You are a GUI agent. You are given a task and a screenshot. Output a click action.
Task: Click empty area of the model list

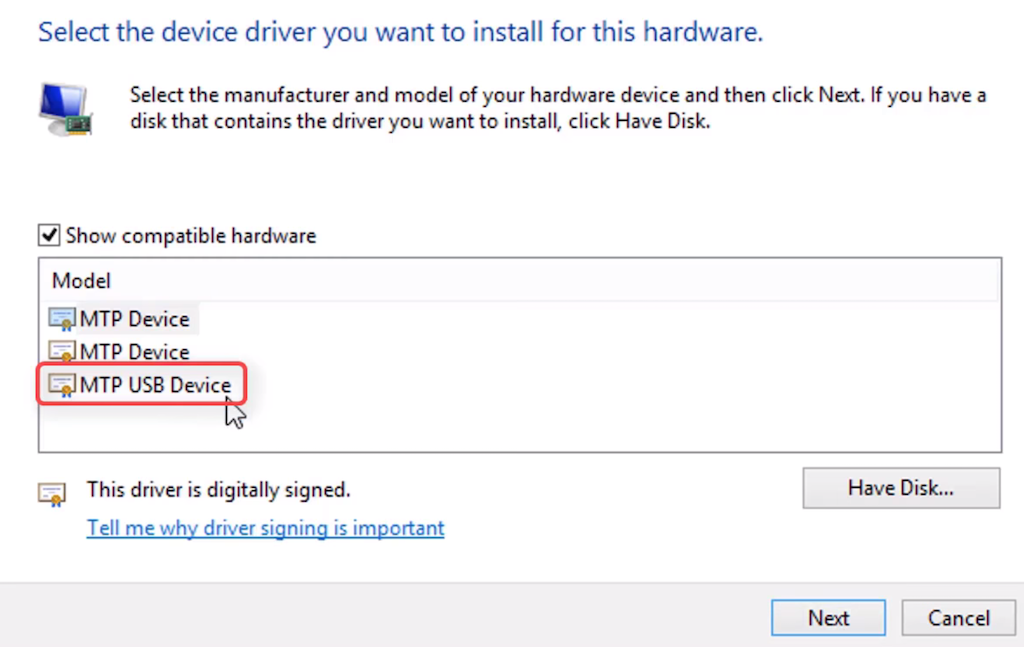click(x=600, y=400)
